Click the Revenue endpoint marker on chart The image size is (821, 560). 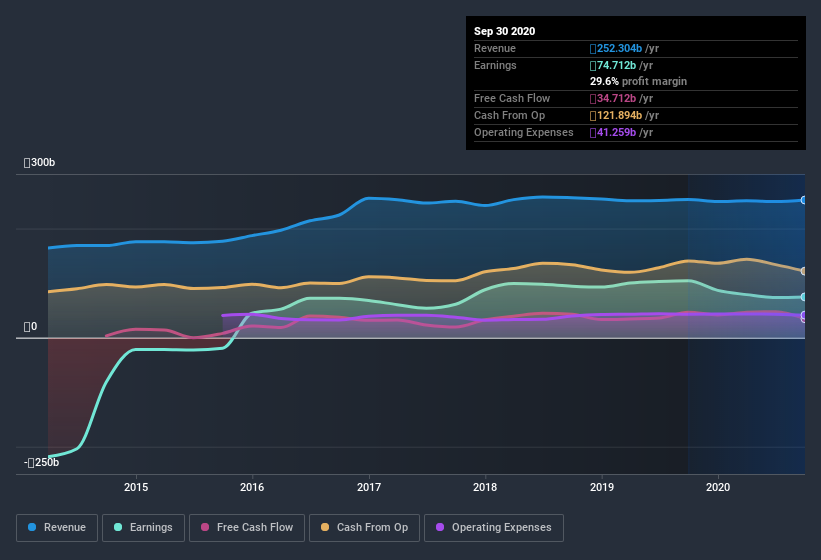[x=804, y=200]
